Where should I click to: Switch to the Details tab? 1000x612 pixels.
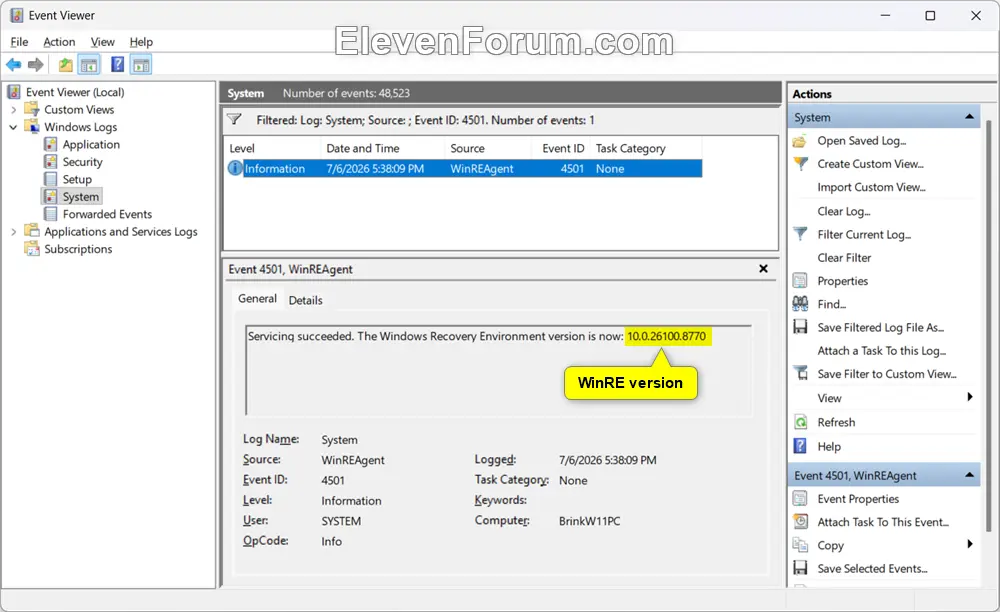click(305, 300)
